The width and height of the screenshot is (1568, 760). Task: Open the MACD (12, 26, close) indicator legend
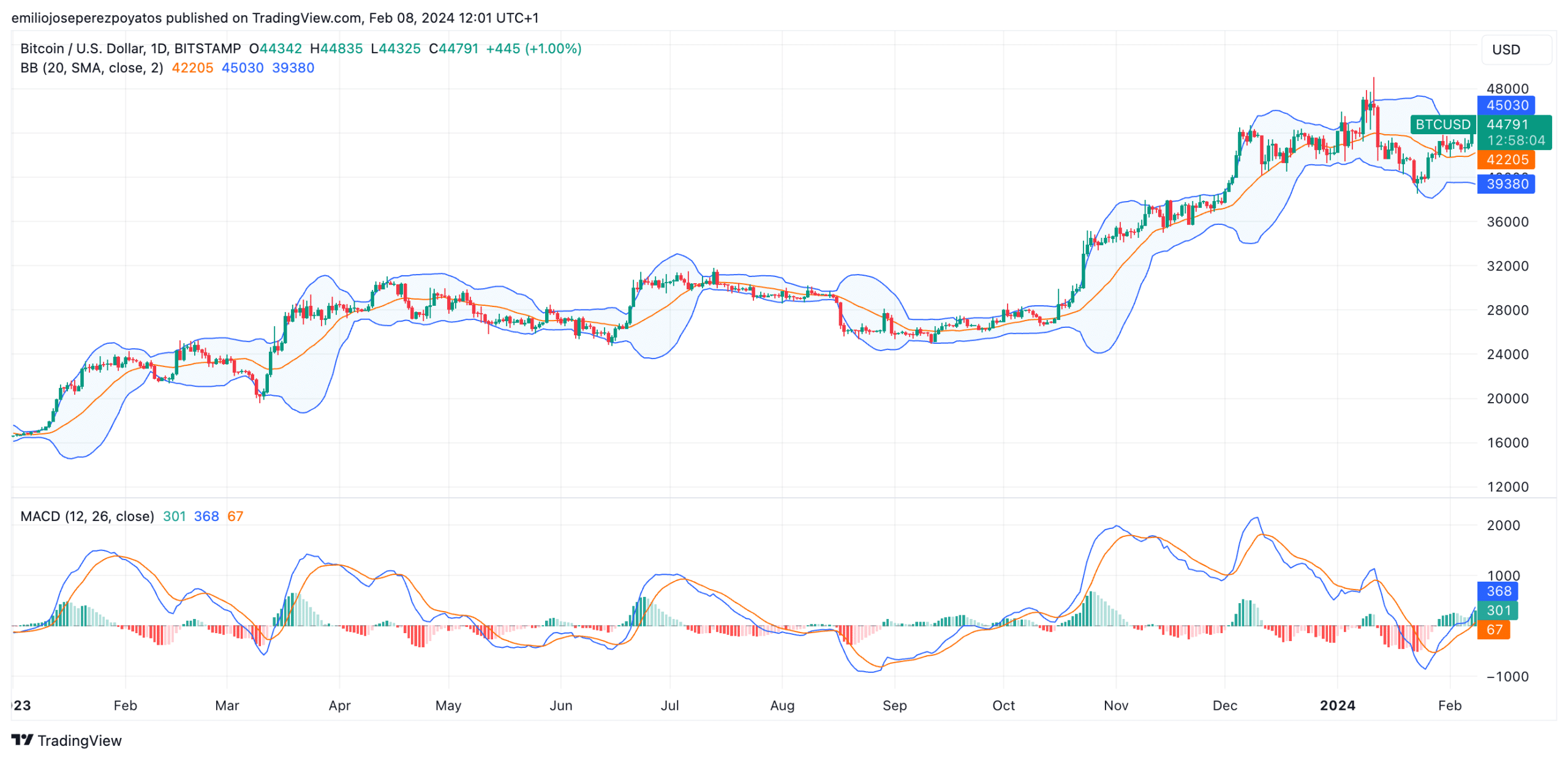(87, 516)
